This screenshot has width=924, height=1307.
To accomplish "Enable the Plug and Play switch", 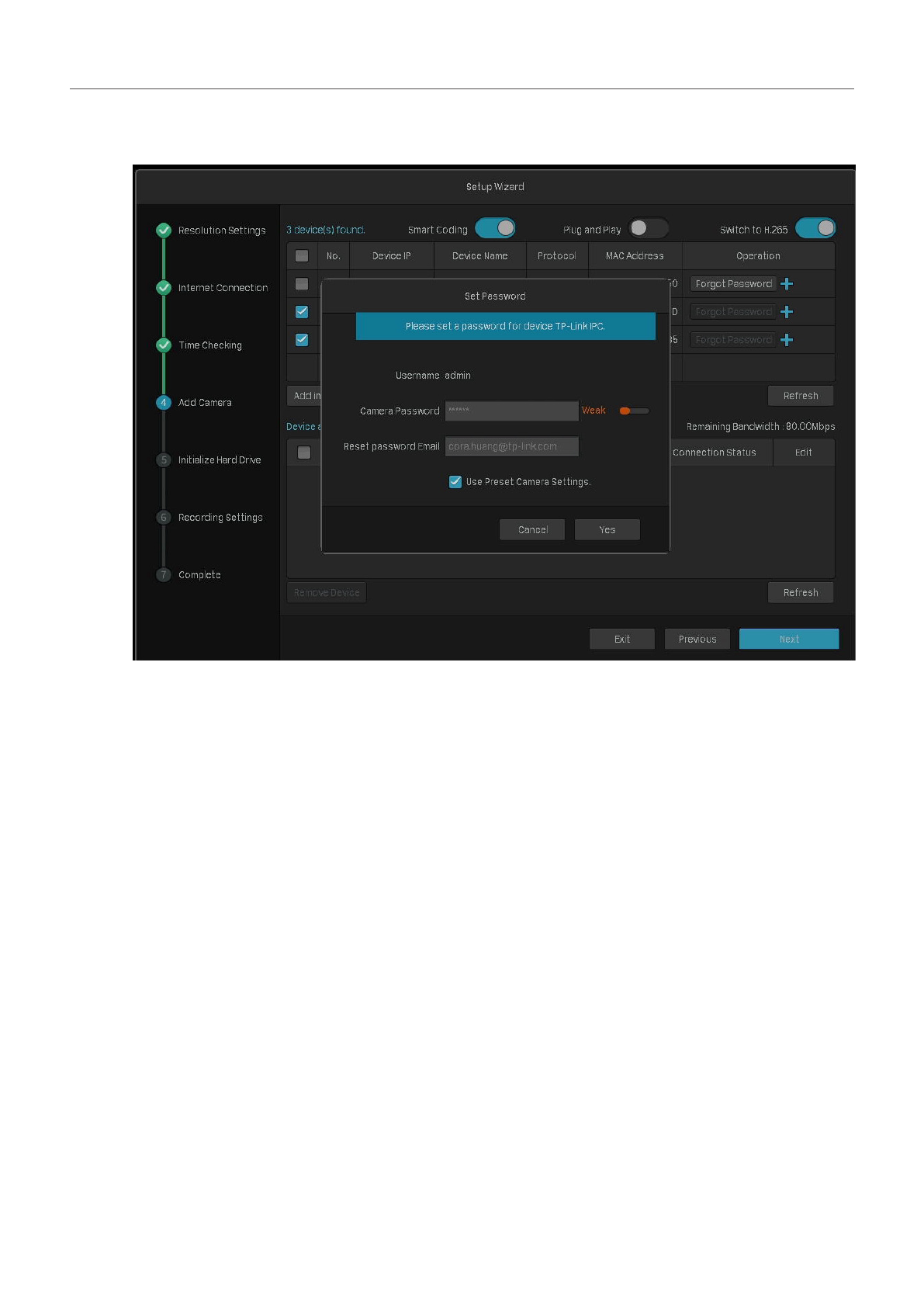I will point(648,228).
